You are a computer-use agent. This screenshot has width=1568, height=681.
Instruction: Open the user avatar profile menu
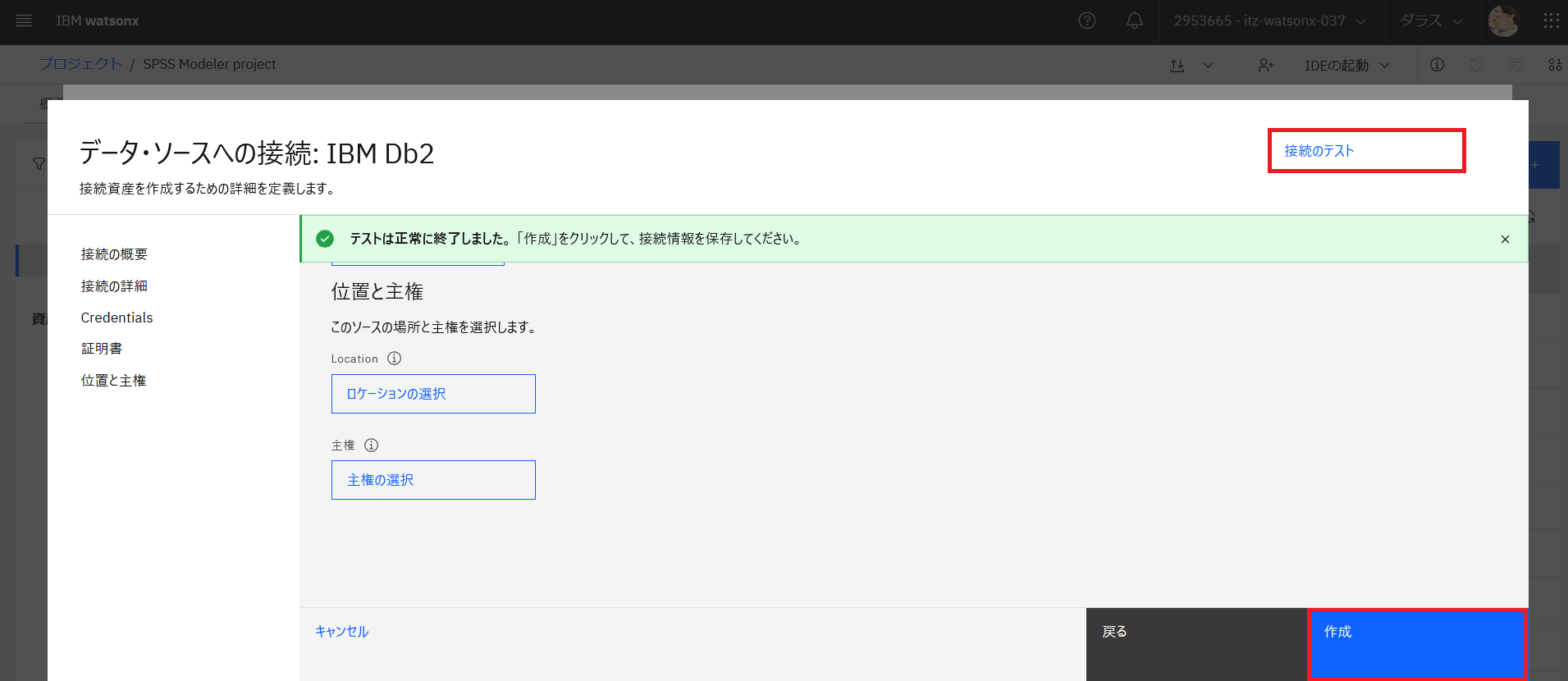point(1504,21)
